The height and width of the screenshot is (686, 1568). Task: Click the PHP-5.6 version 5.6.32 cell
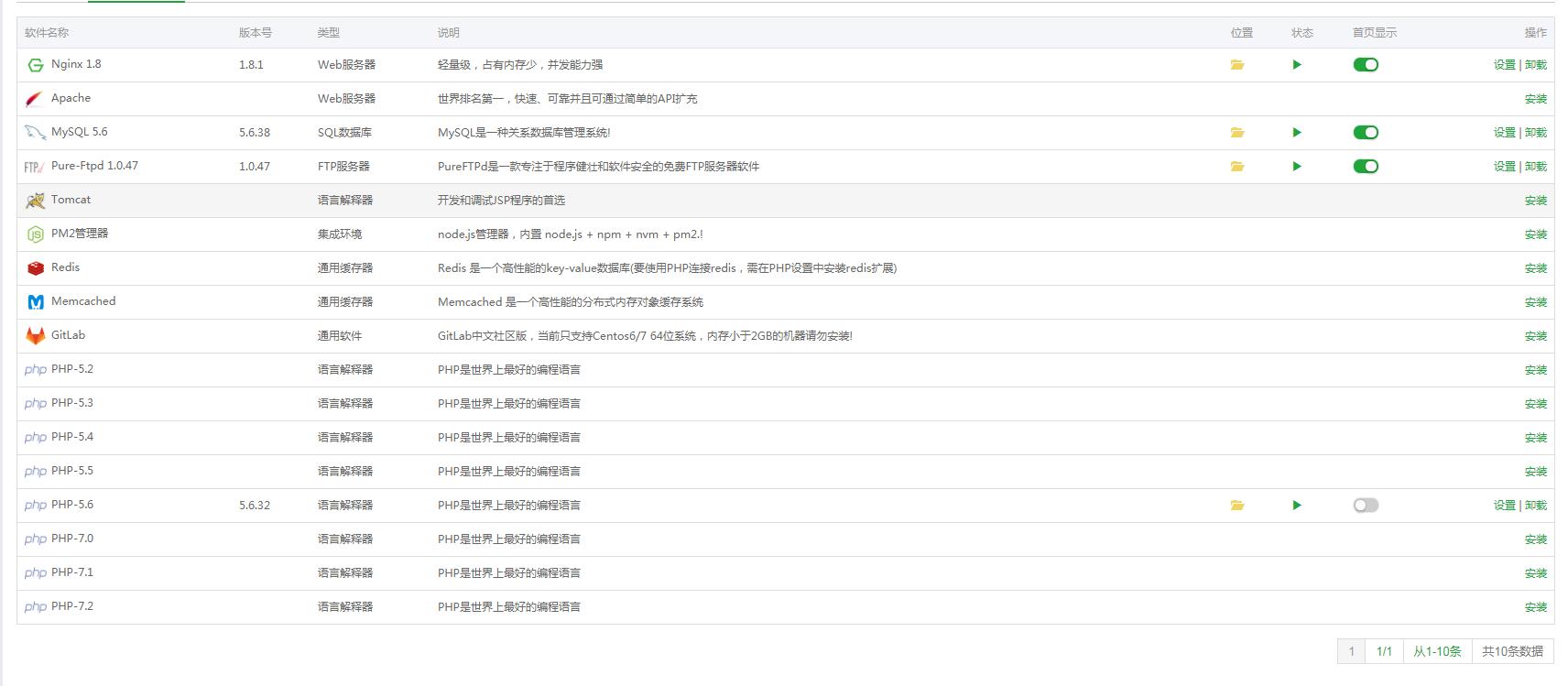click(x=255, y=506)
